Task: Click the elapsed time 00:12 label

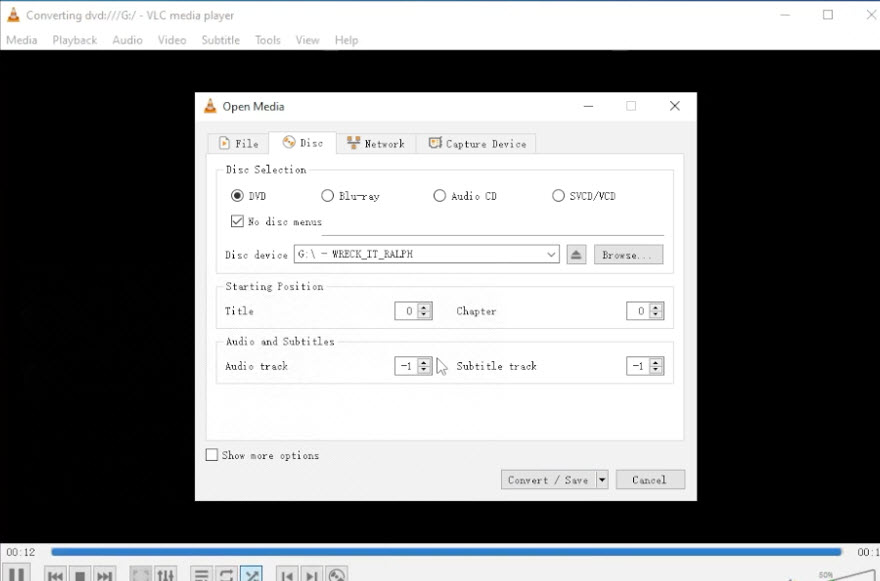Action: click(x=21, y=552)
